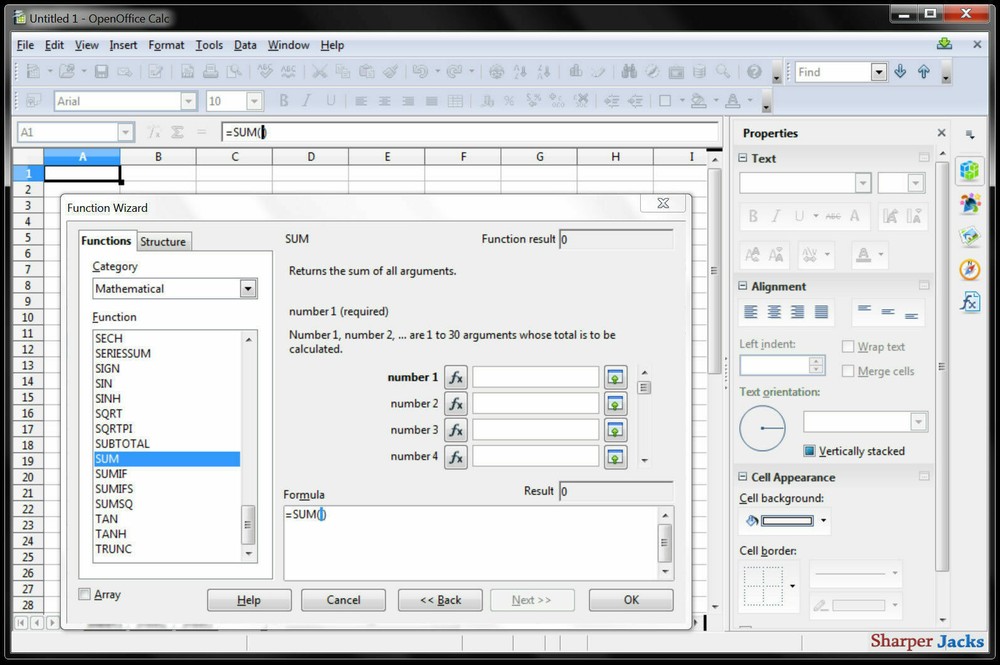Click OK to confirm the SUM function
The image size is (1000, 665).
coord(630,600)
